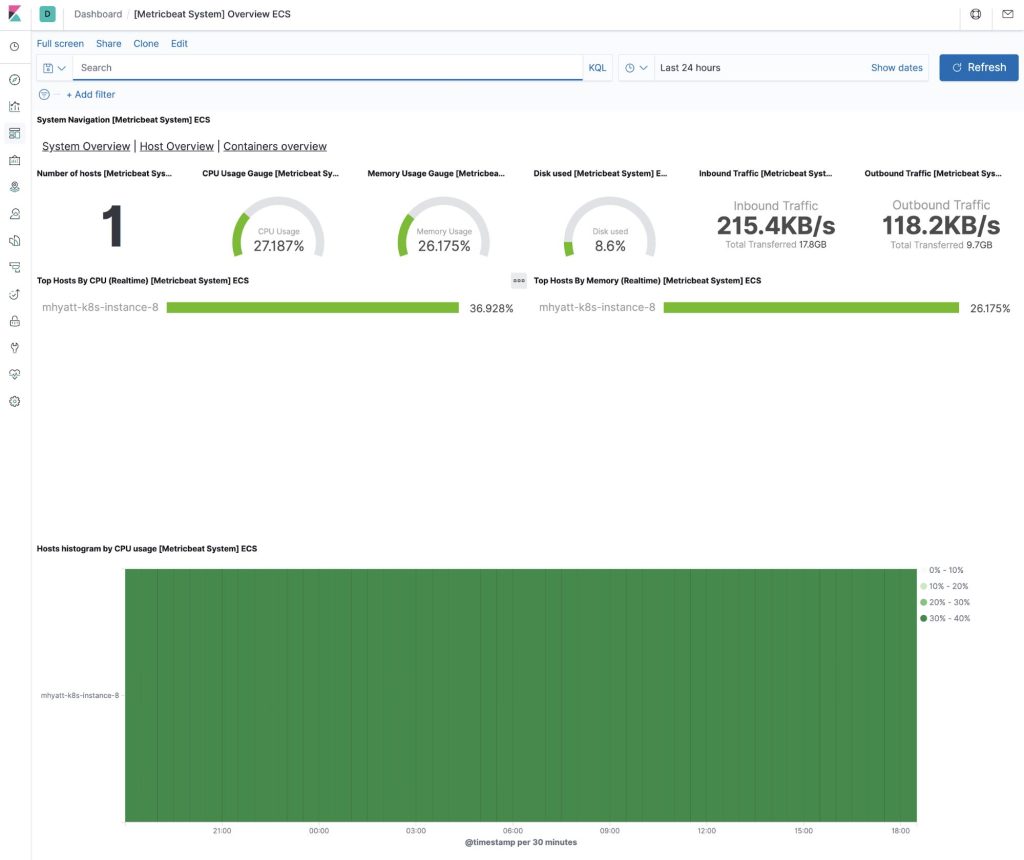1024x860 pixels.
Task: Click the CPU usage heatmap area
Action: [x=520, y=695]
